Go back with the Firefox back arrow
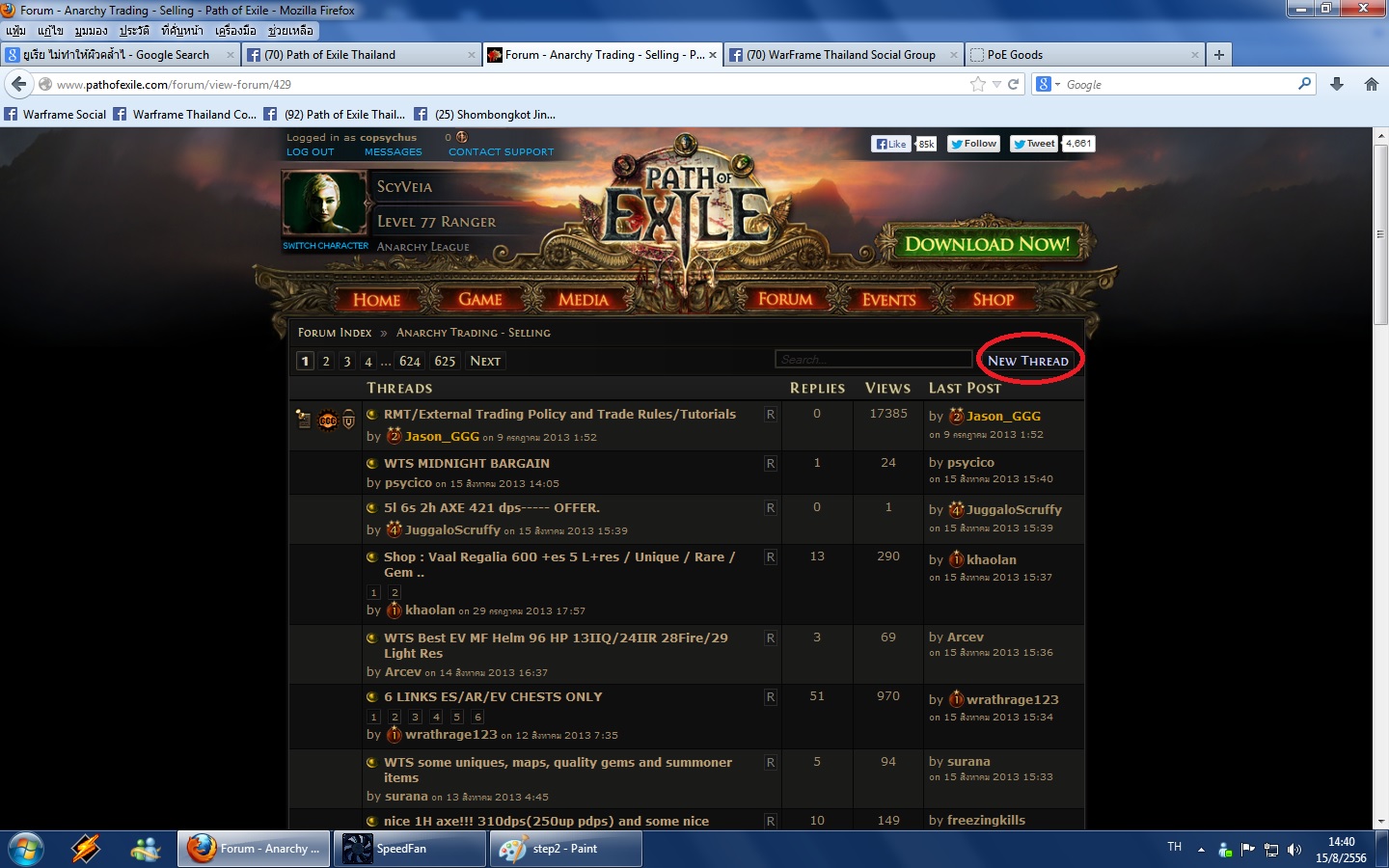 point(18,84)
